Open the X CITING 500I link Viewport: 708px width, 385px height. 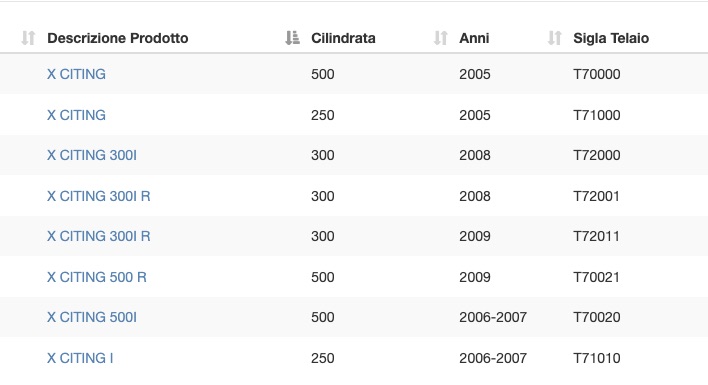(x=92, y=317)
